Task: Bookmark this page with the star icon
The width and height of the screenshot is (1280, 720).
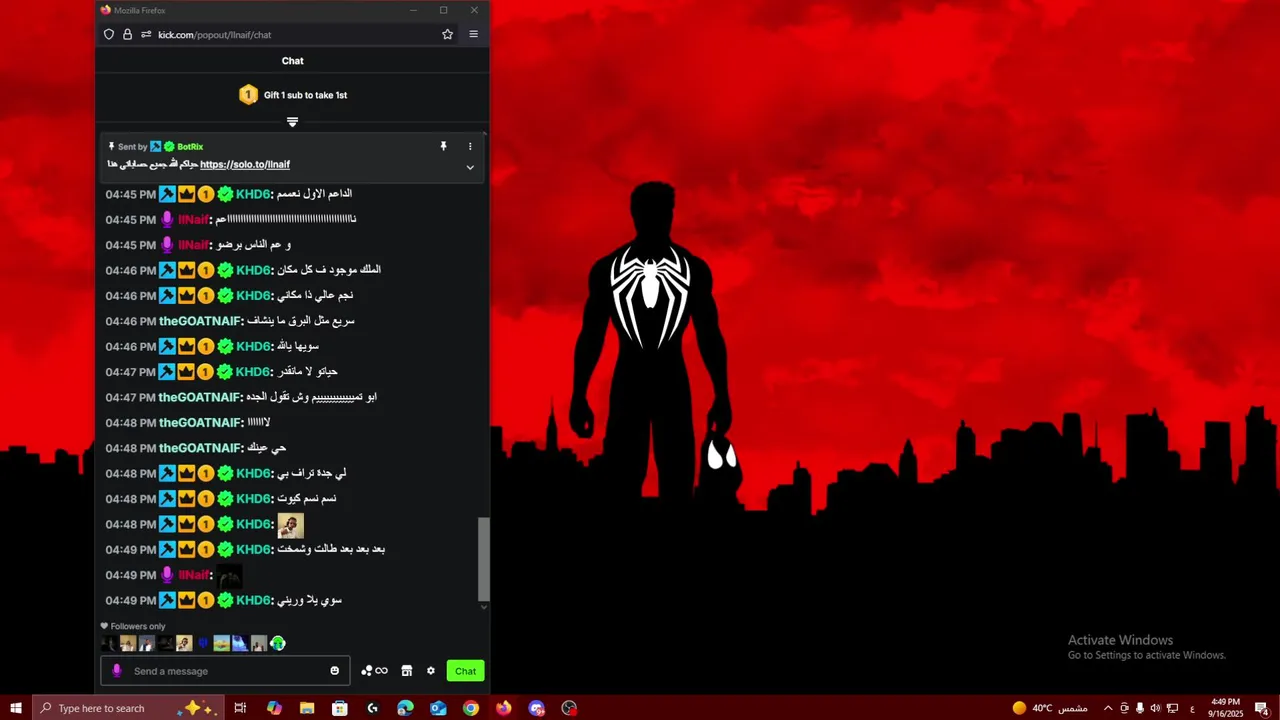Action: [447, 34]
